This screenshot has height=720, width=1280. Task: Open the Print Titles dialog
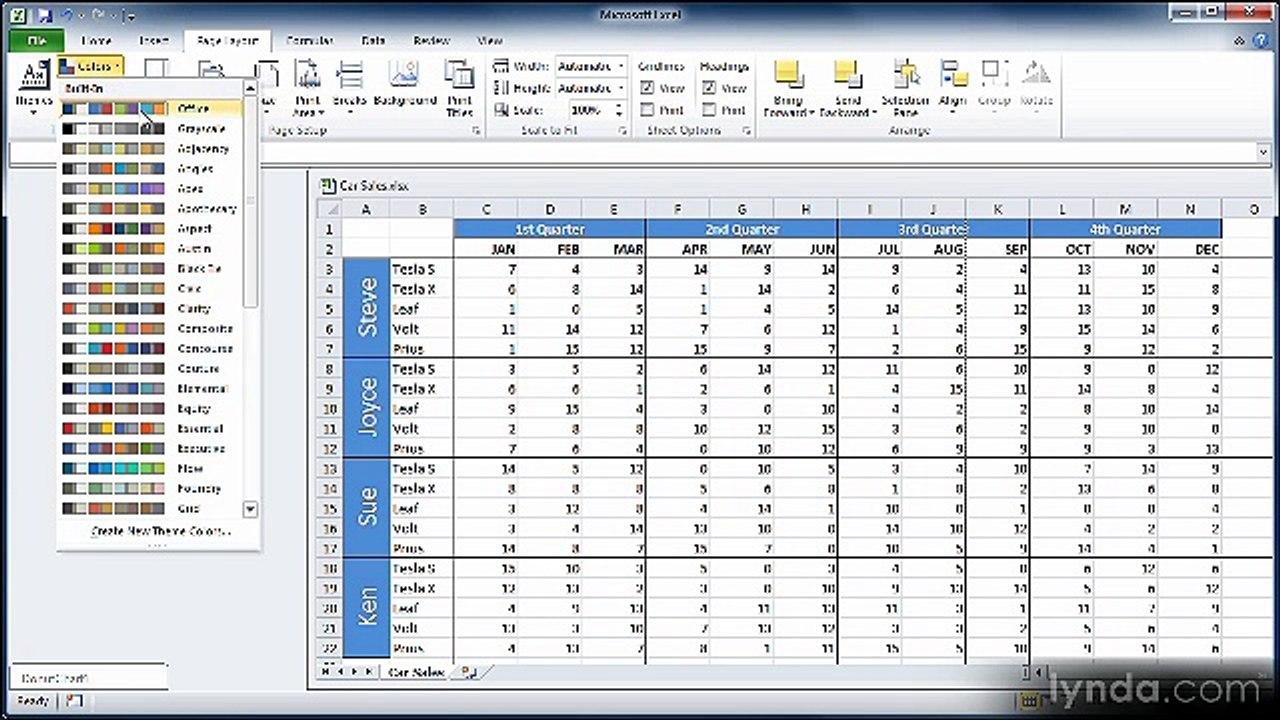459,88
